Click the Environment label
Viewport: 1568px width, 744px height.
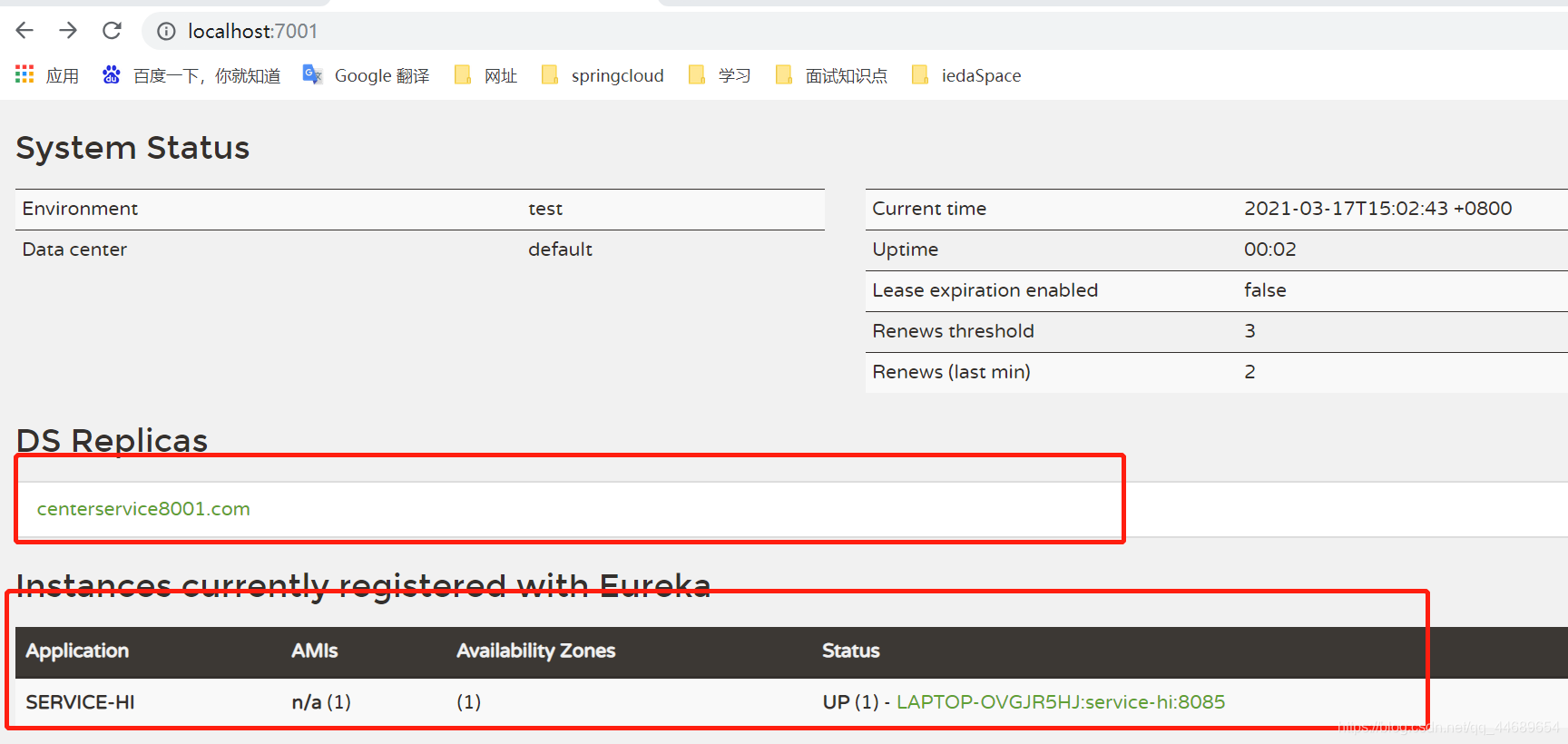click(80, 209)
